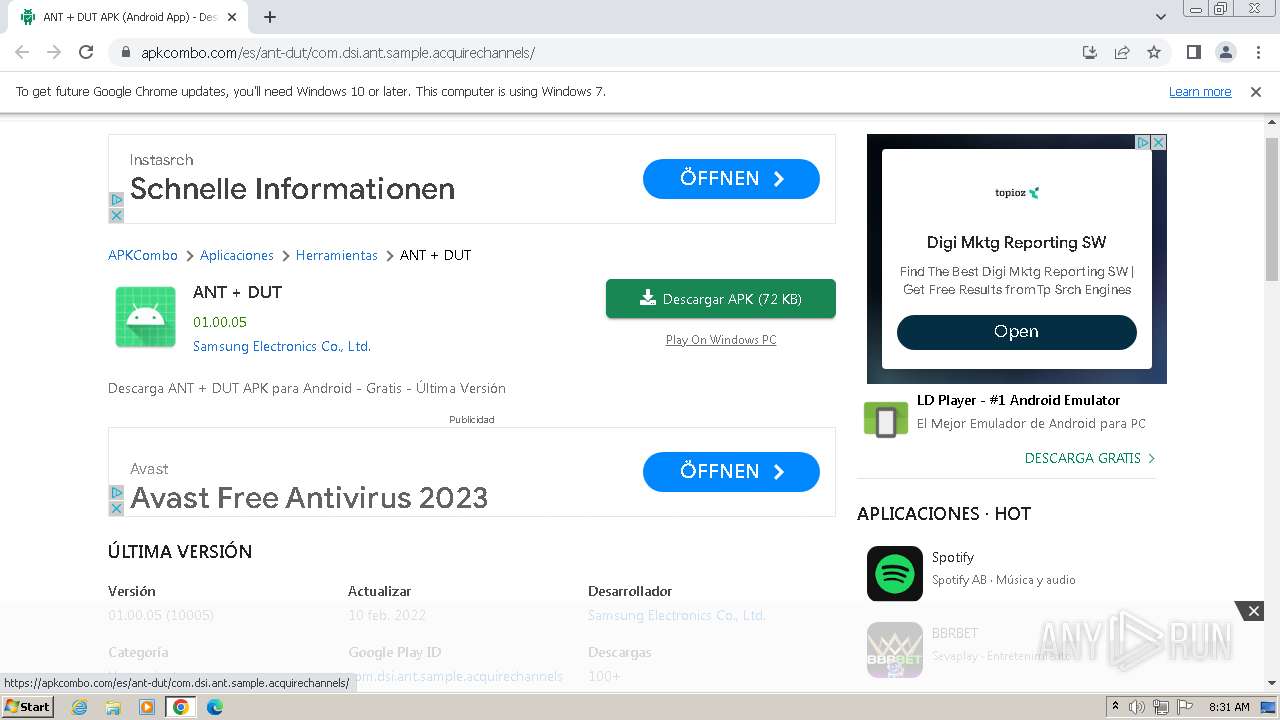Open the Windows Start menu
Screen dimensions: 1280x720
(x=27, y=706)
